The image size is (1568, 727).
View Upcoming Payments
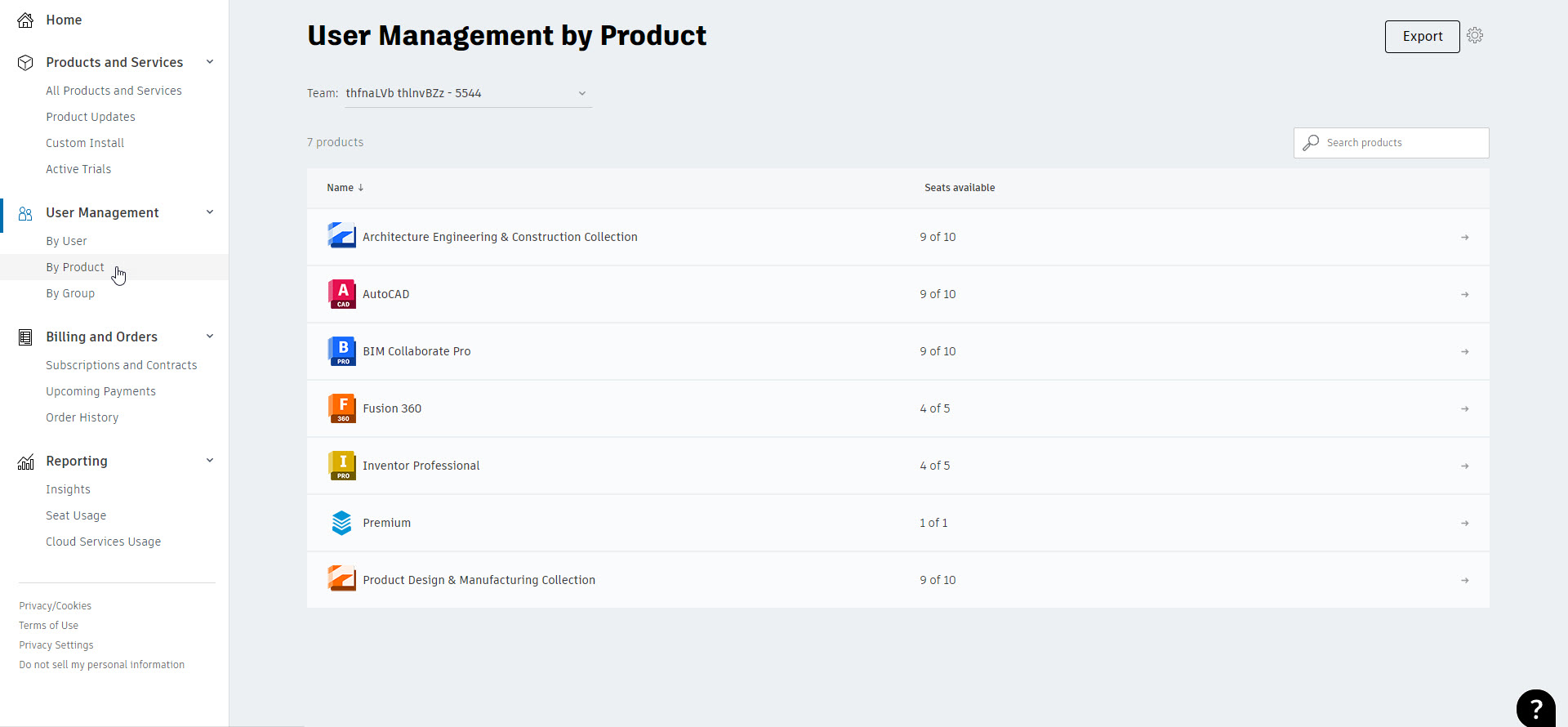click(x=100, y=391)
